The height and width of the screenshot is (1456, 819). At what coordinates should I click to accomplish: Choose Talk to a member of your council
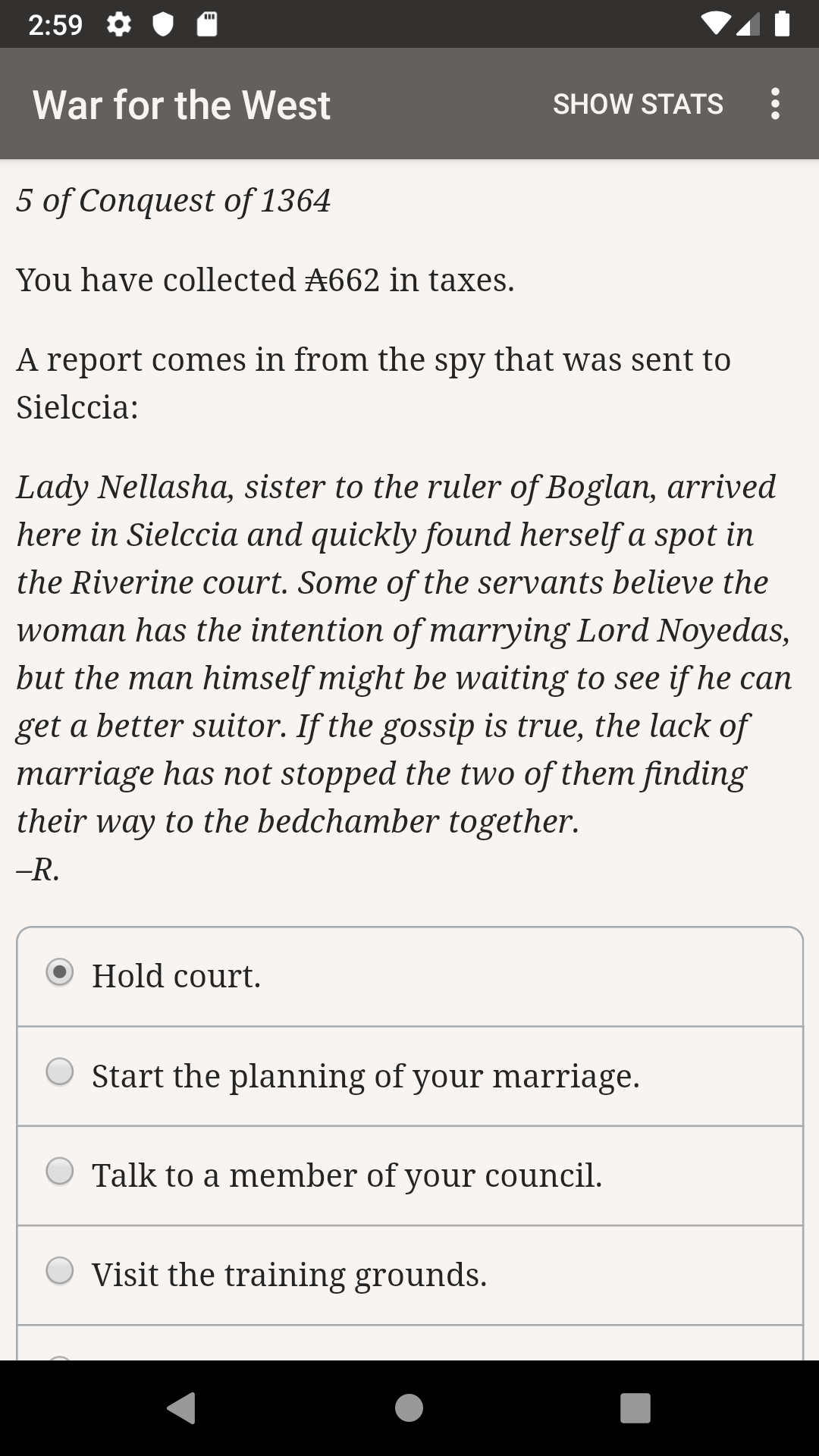click(60, 1172)
